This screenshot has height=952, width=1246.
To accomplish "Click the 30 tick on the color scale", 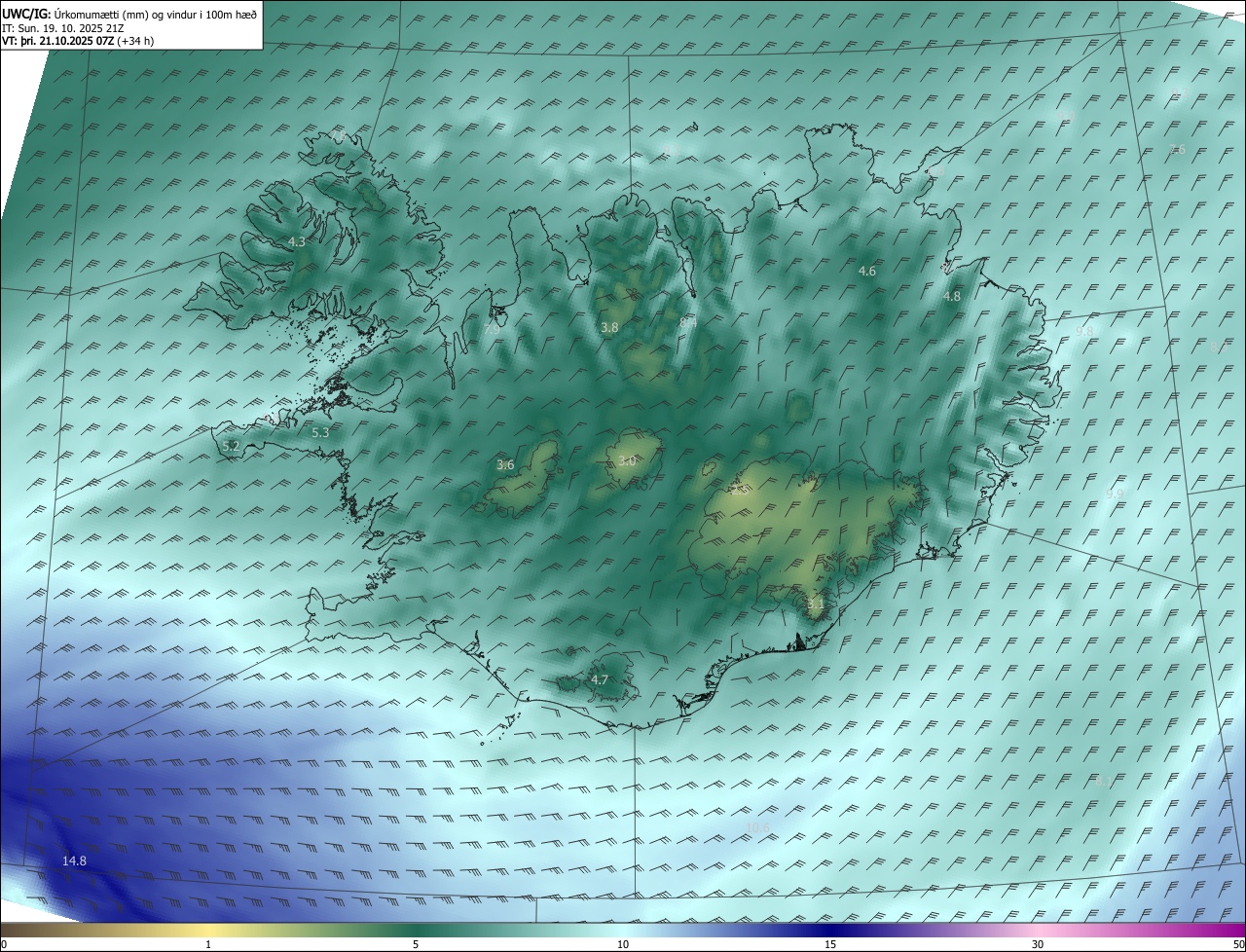I will [1038, 944].
